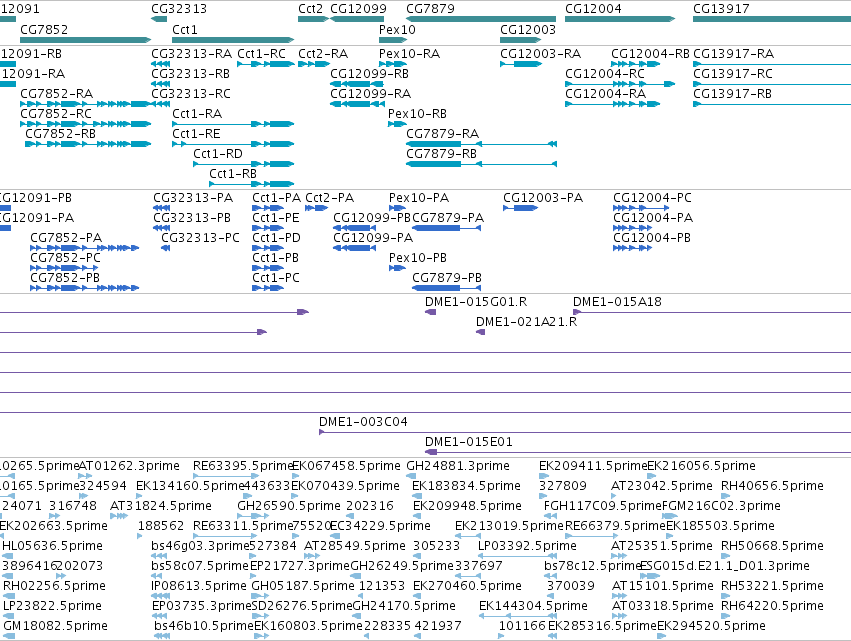
Task: Select the CG7852 gene bar
Action: coord(85,40)
